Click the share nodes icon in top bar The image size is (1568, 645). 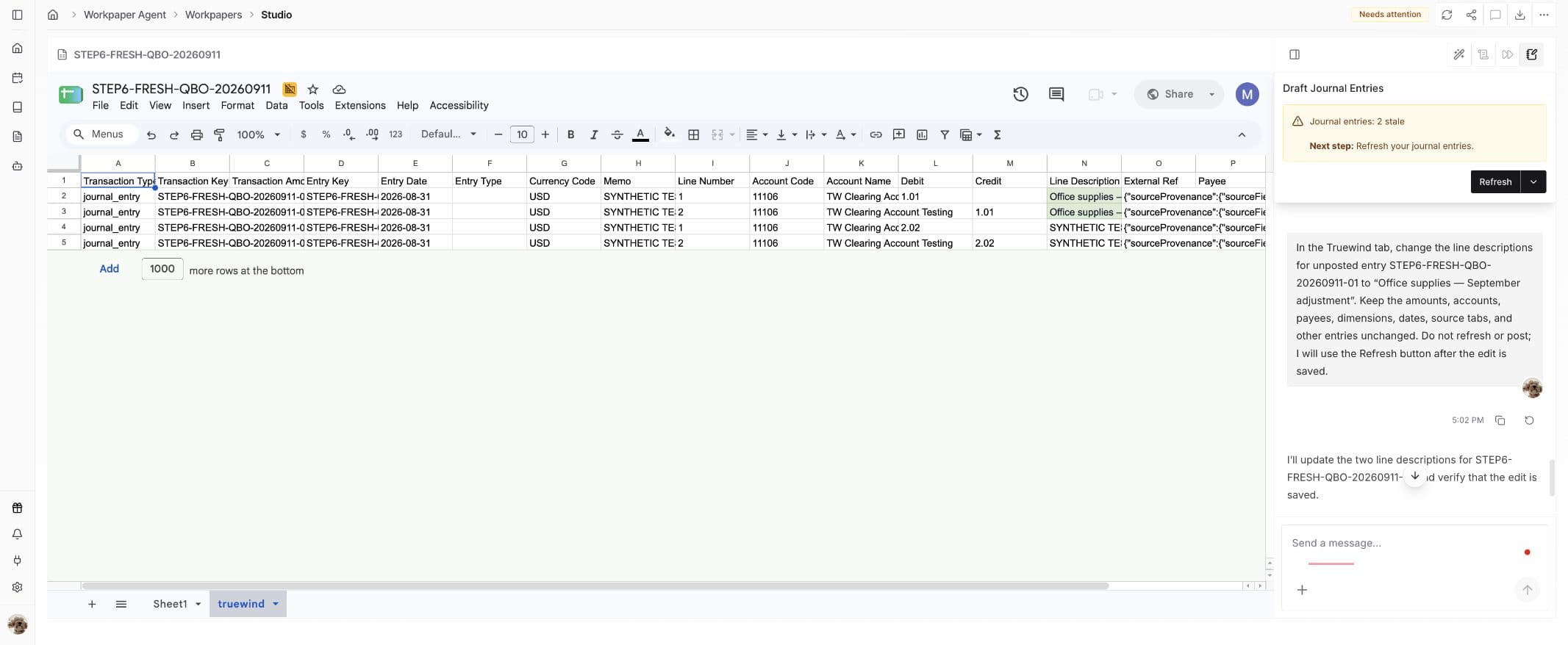(x=1471, y=15)
